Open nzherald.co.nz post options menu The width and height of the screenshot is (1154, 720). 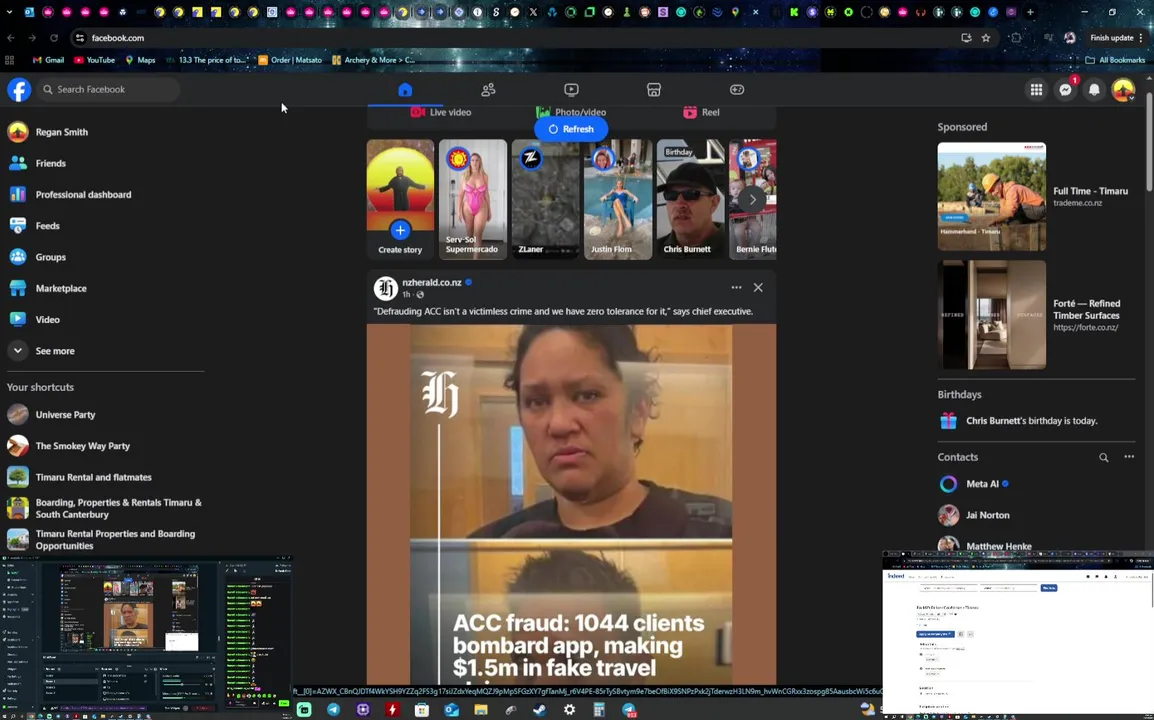(x=736, y=288)
